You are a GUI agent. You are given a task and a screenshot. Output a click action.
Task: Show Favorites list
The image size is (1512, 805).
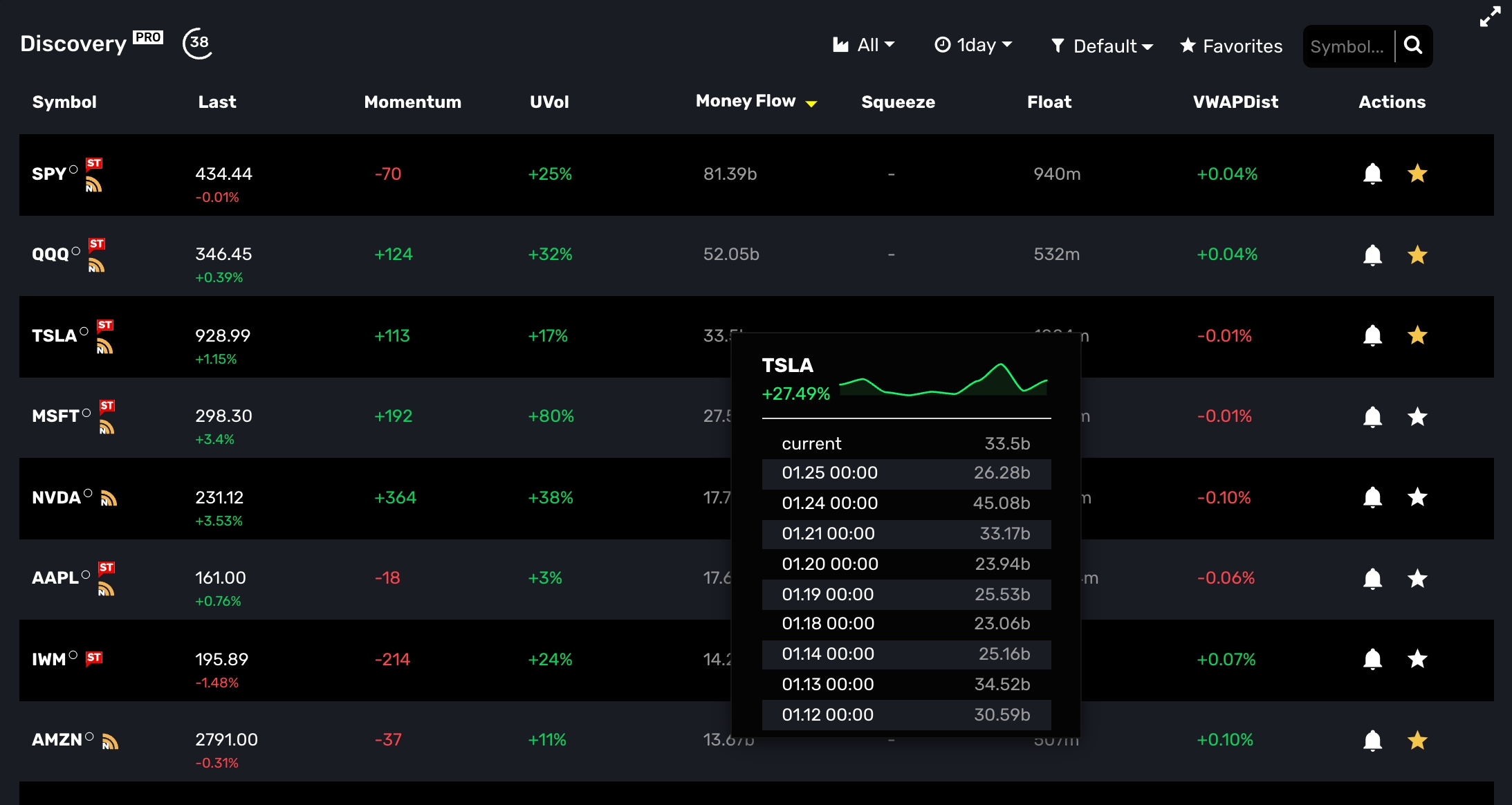(1231, 46)
